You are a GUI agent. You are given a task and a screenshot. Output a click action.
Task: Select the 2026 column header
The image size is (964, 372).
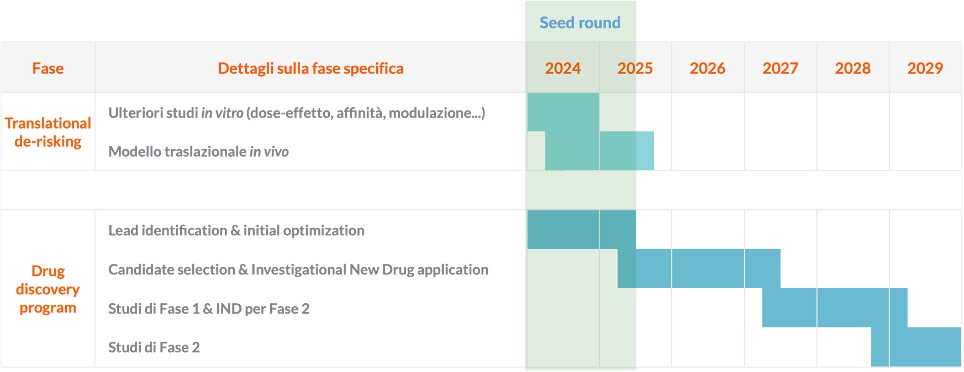pos(708,68)
